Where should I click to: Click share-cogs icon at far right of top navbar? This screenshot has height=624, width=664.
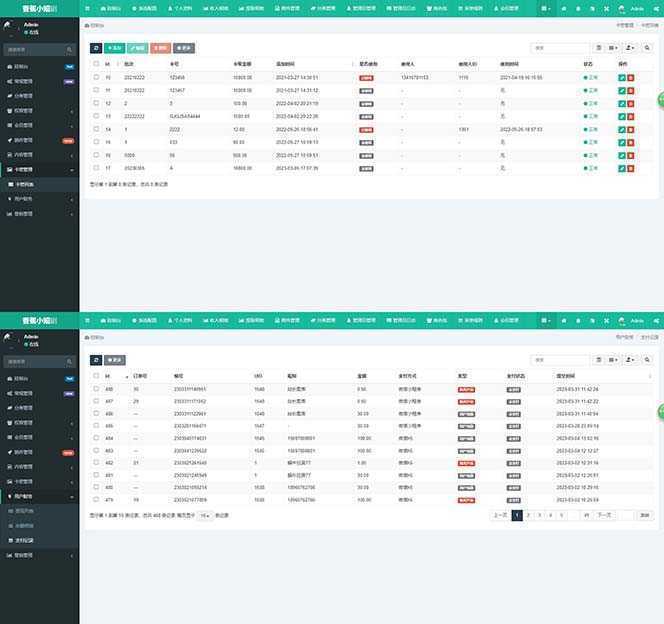coord(656,8)
